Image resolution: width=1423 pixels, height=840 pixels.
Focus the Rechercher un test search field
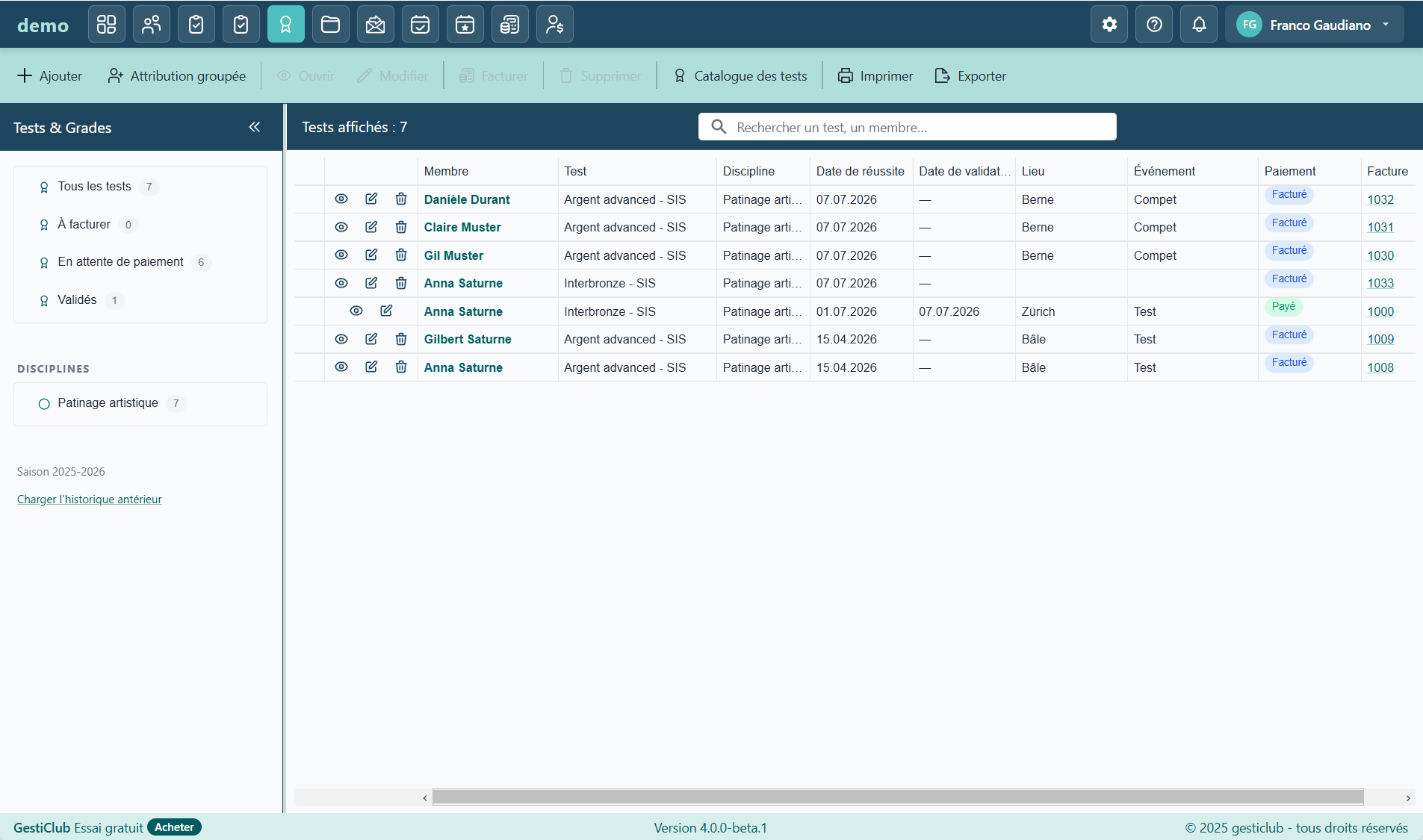(908, 127)
